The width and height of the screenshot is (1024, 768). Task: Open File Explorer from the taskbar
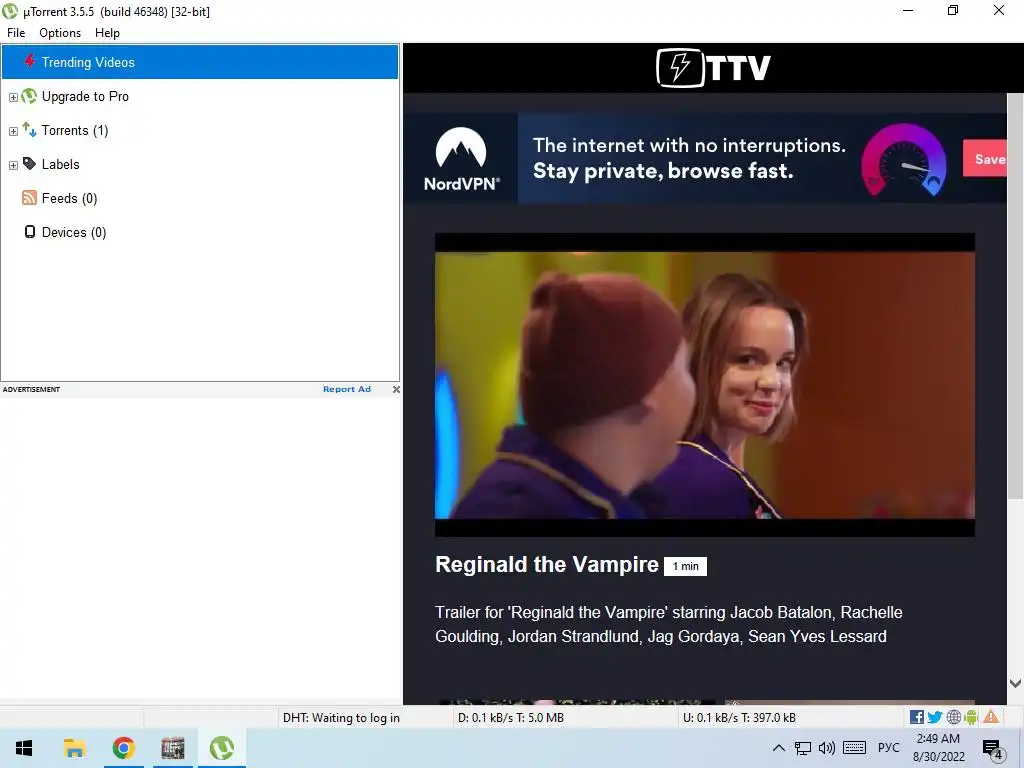74,748
